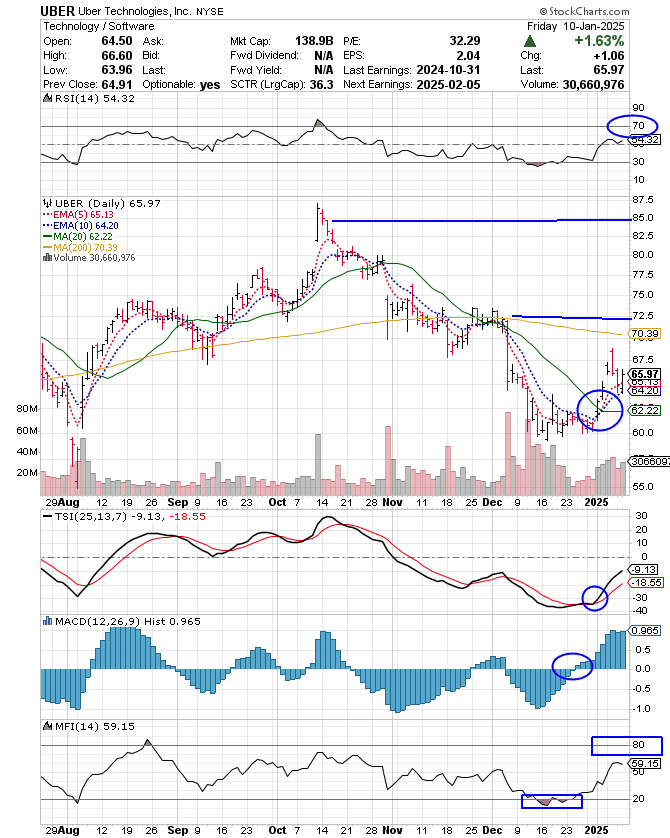Click the green up-triangle beside +1.63%
This screenshot has width=670, height=838.
coord(529,41)
